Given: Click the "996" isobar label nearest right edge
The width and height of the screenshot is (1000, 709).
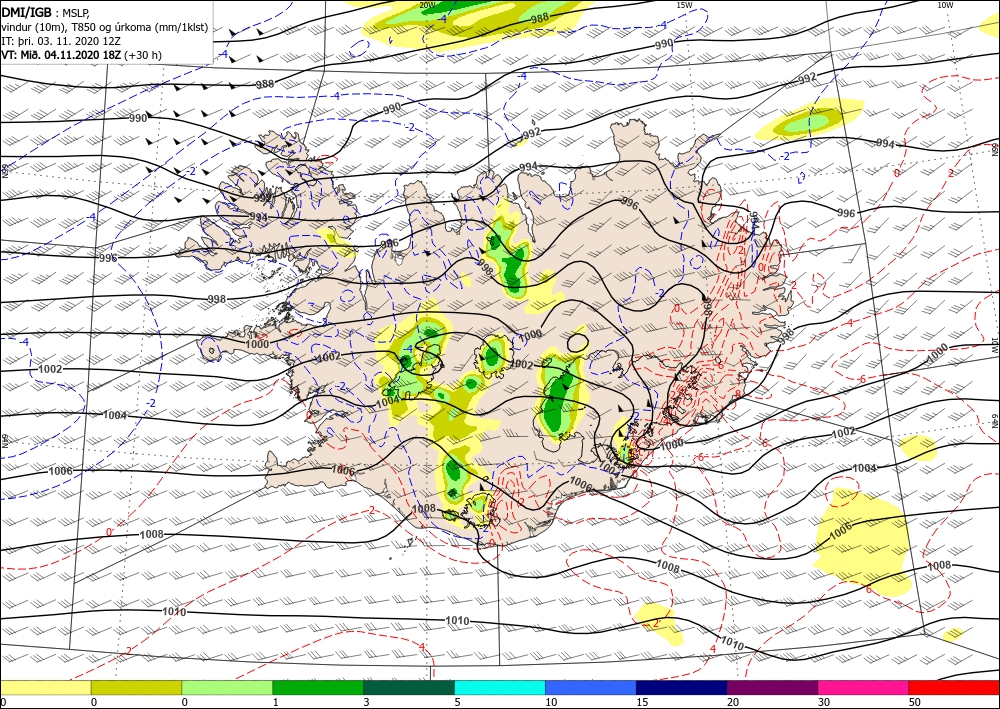Looking at the screenshot, I should coord(846,213).
